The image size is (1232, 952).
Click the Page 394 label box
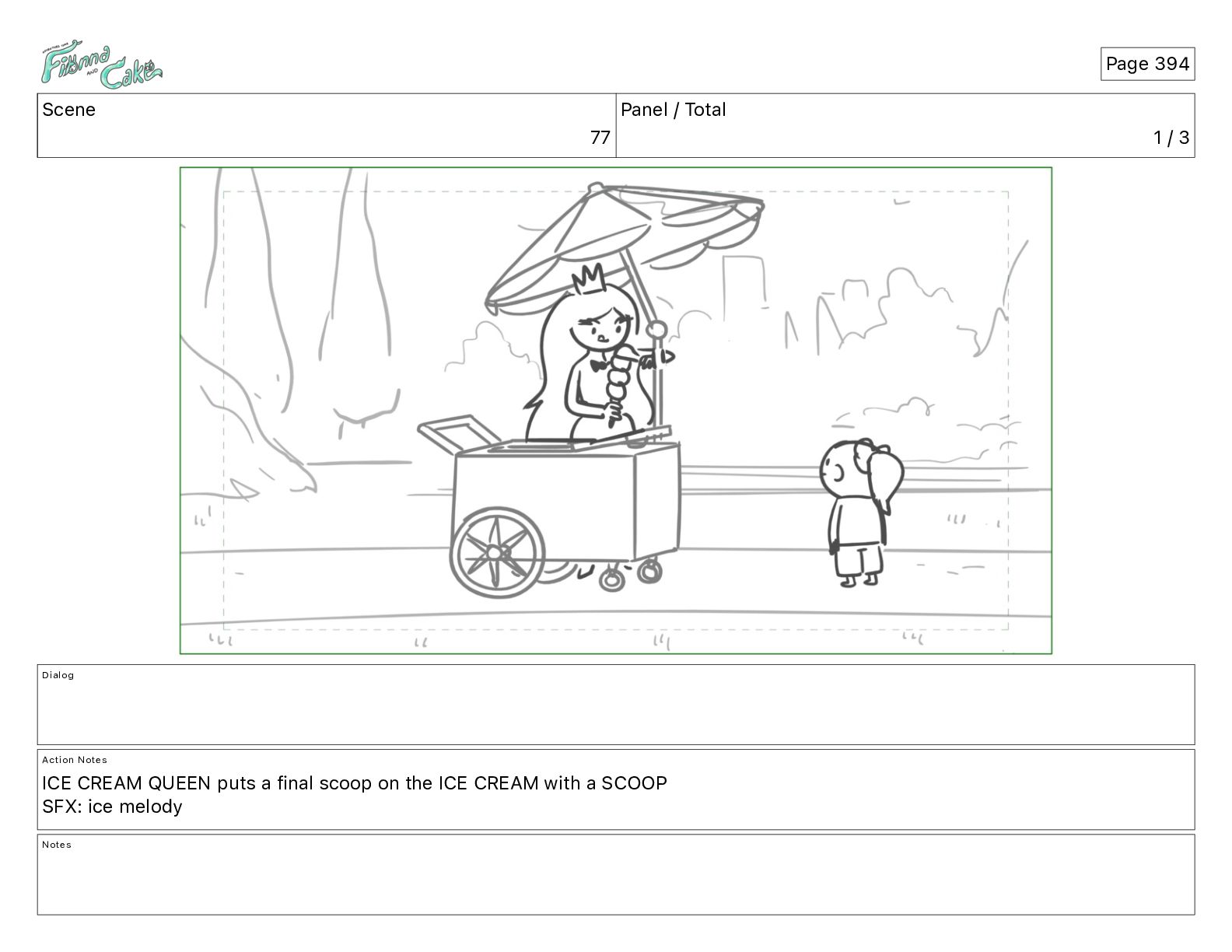pos(1147,64)
